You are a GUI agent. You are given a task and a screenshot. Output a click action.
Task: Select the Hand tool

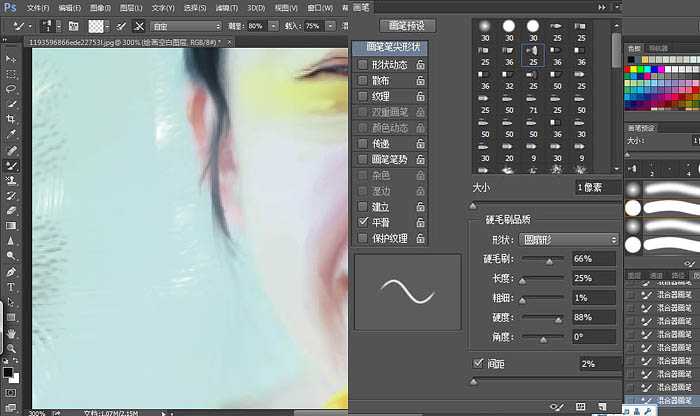coord(11,333)
